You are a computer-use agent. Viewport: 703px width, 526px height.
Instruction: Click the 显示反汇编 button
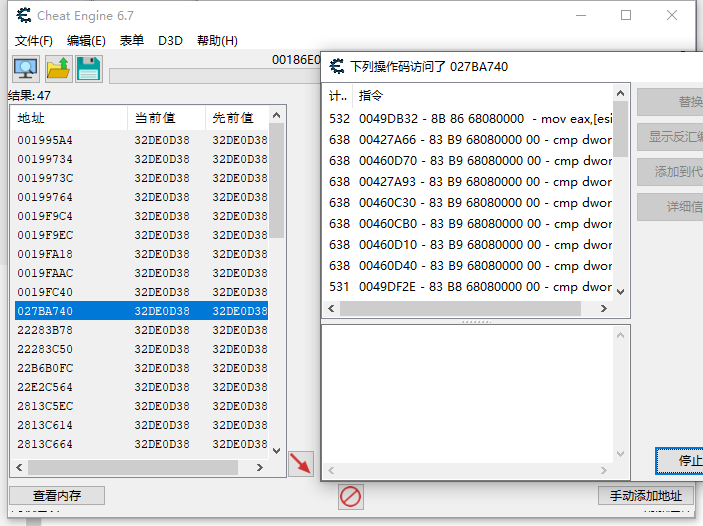point(670,137)
